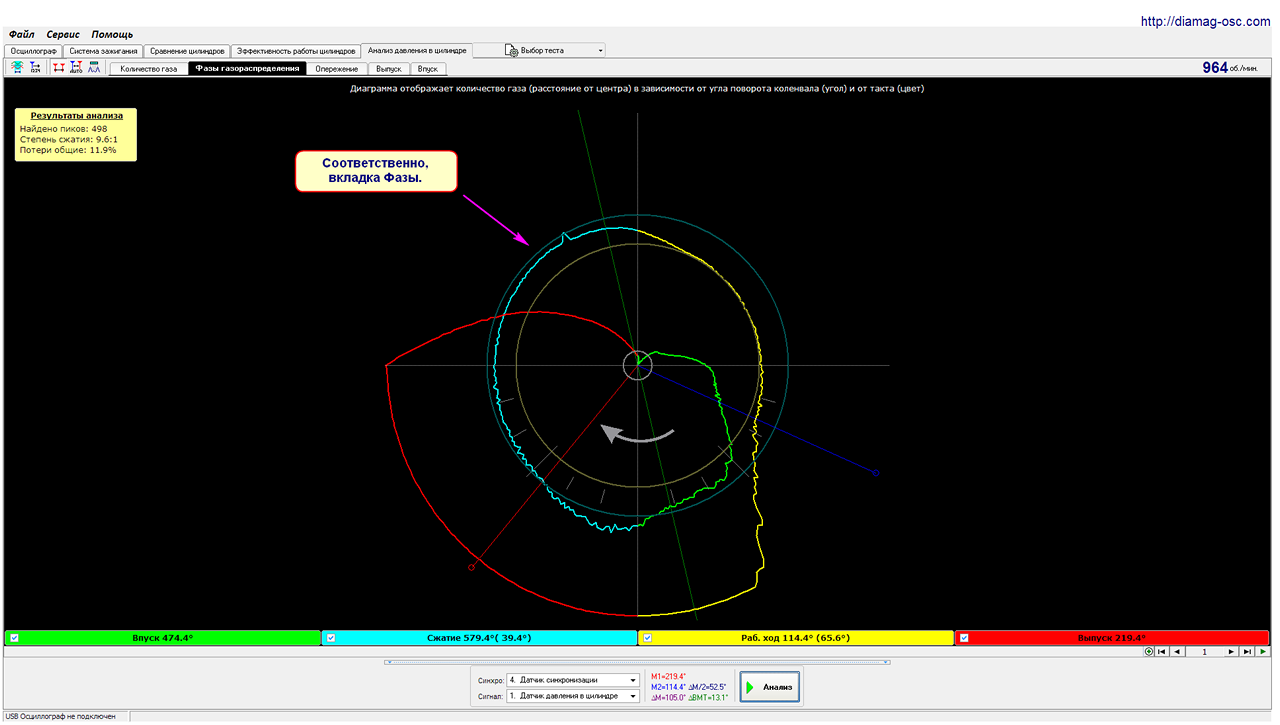Click the auto markers toolbar icon
The height and width of the screenshot is (725, 1280).
coord(76,68)
